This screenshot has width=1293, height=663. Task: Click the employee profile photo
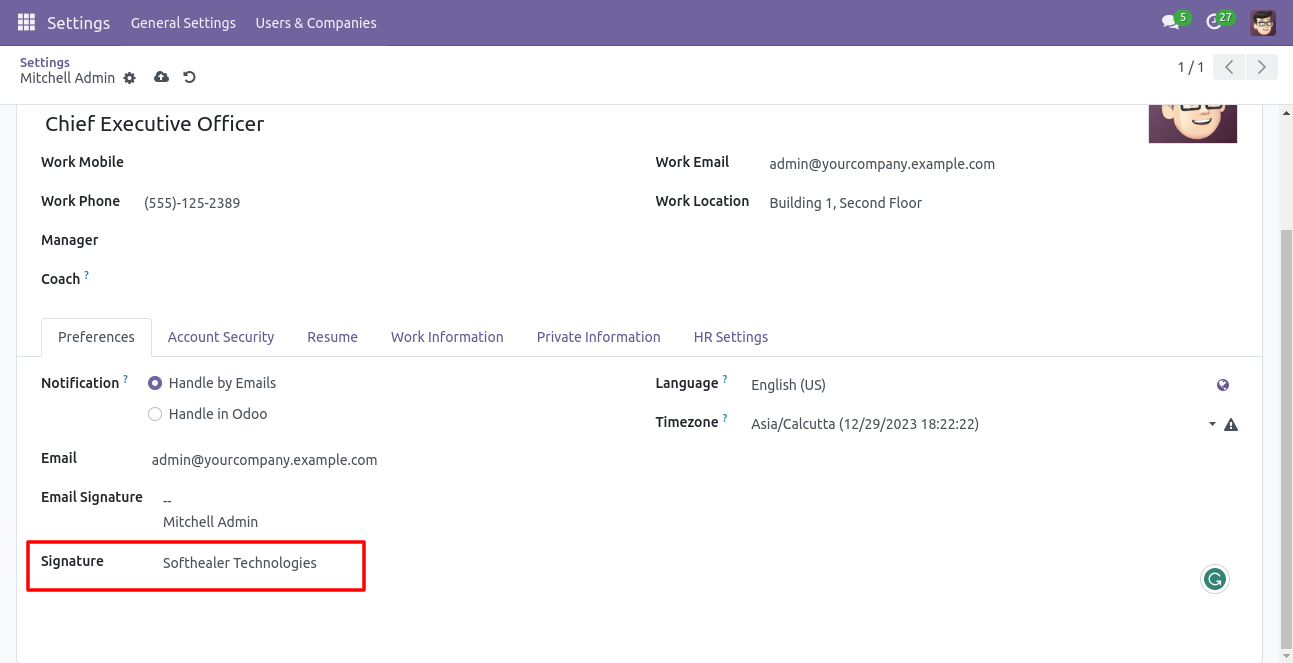(x=1193, y=124)
